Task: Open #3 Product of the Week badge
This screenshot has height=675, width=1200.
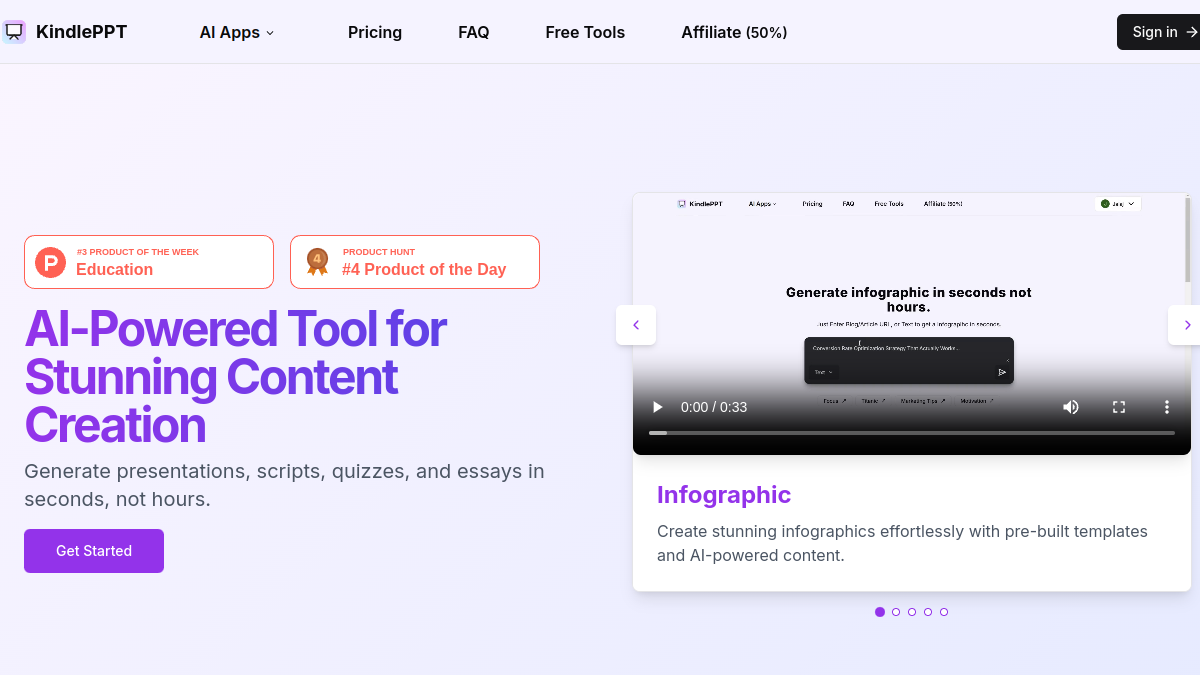Action: click(x=149, y=262)
